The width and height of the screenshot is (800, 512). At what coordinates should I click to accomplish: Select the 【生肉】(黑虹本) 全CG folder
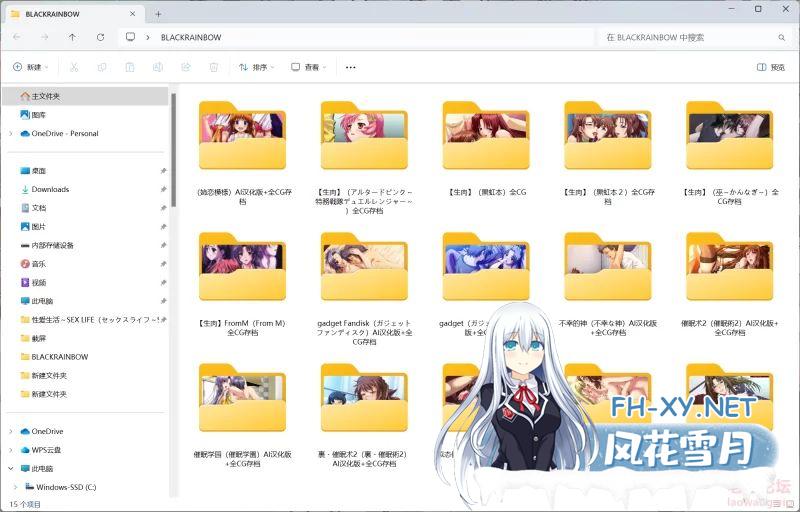pos(486,148)
